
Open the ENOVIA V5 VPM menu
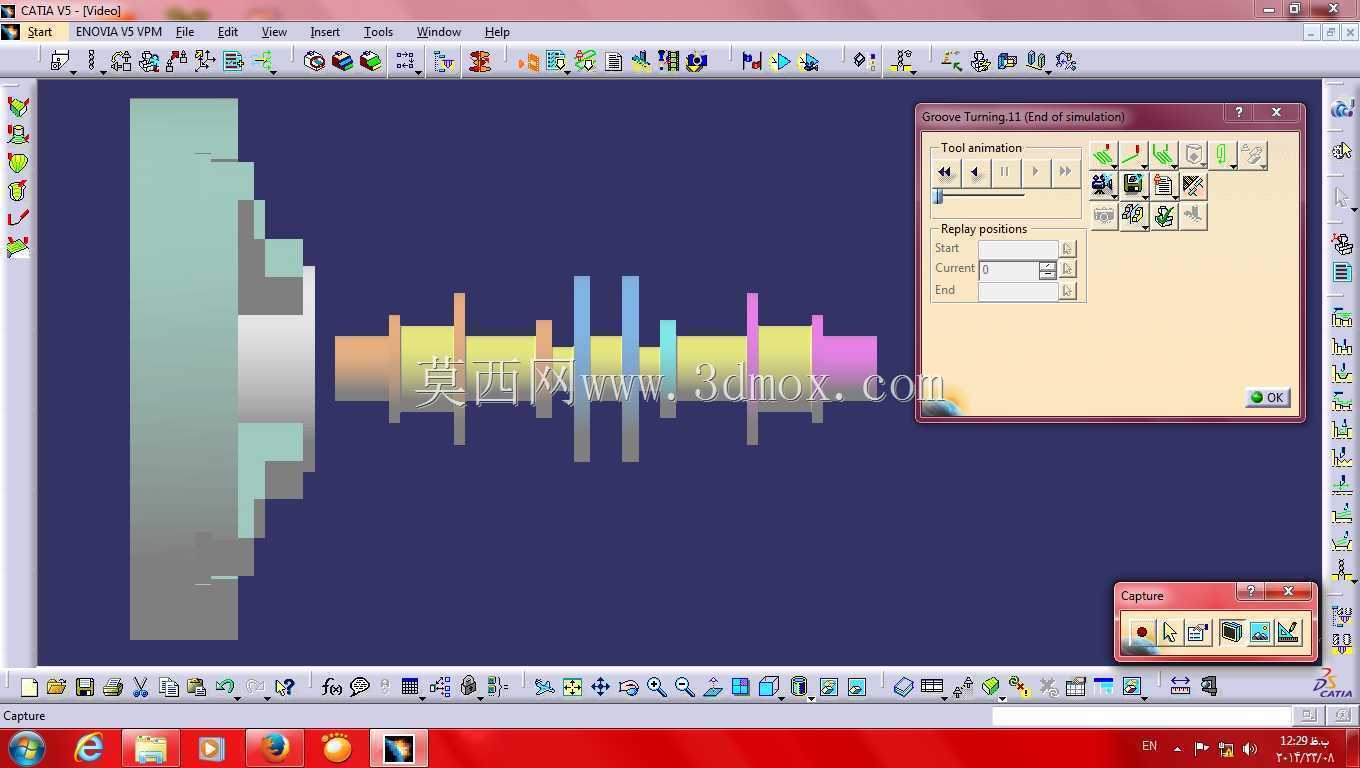click(119, 32)
